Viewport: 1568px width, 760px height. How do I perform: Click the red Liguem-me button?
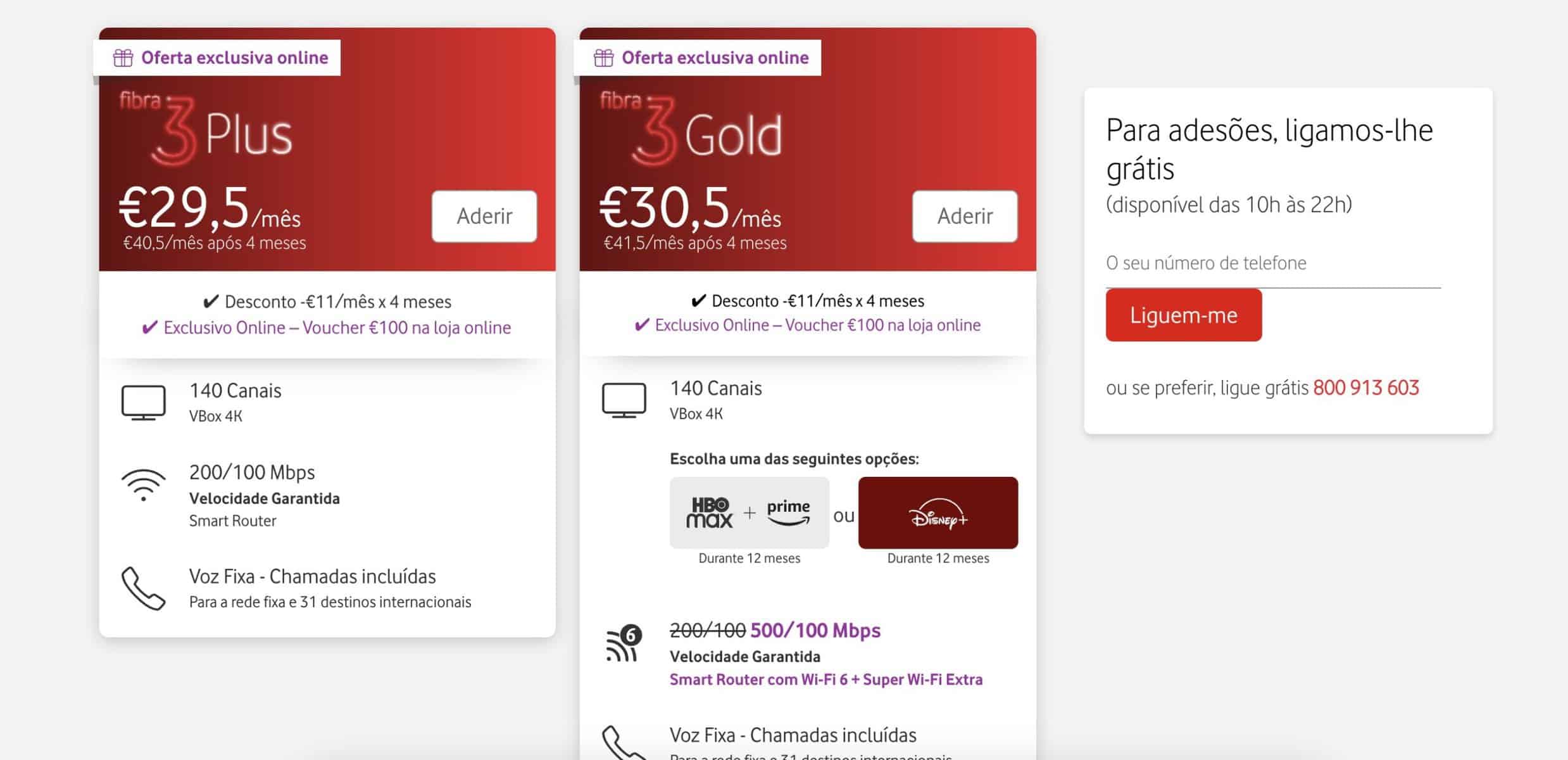(x=1183, y=315)
